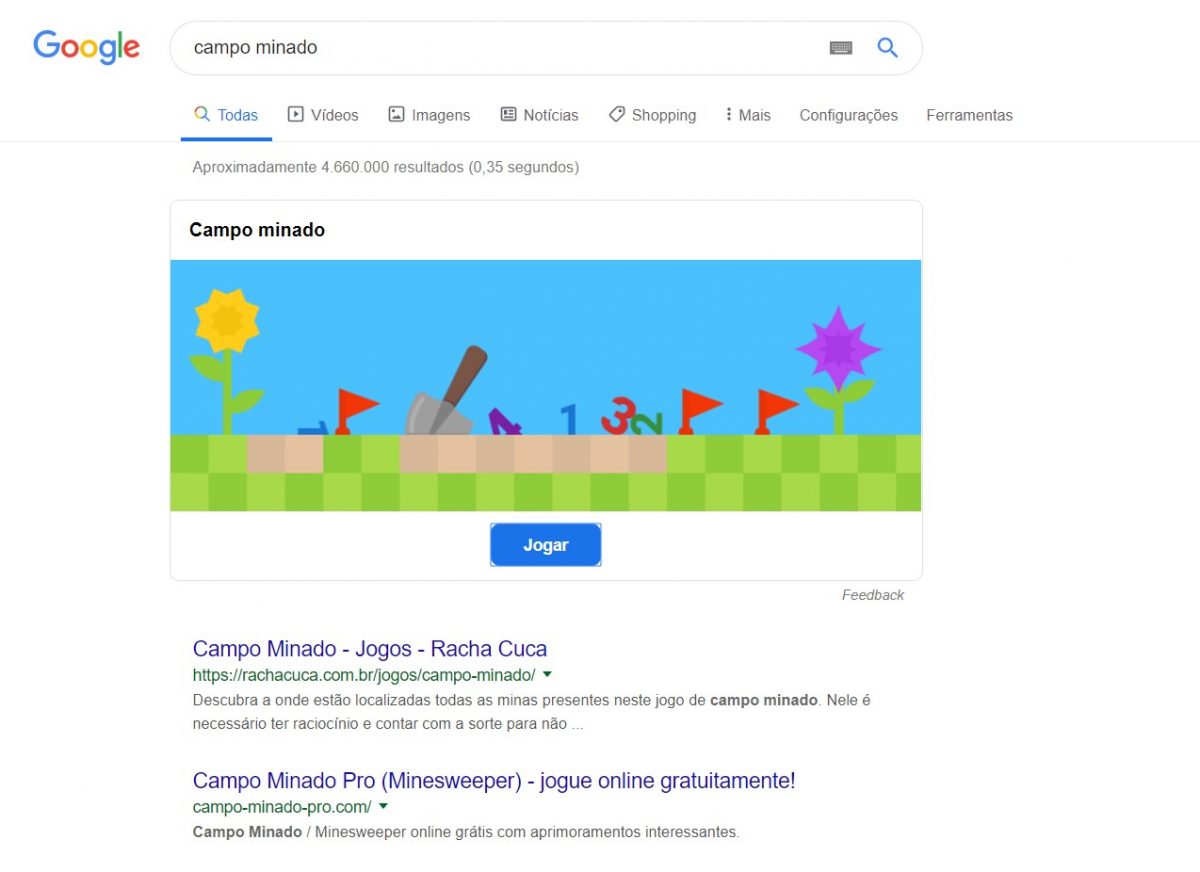1200x872 pixels.
Task: Expand the campo-minado-pro.com result dropdown arrow
Action: pyautogui.click(x=383, y=806)
